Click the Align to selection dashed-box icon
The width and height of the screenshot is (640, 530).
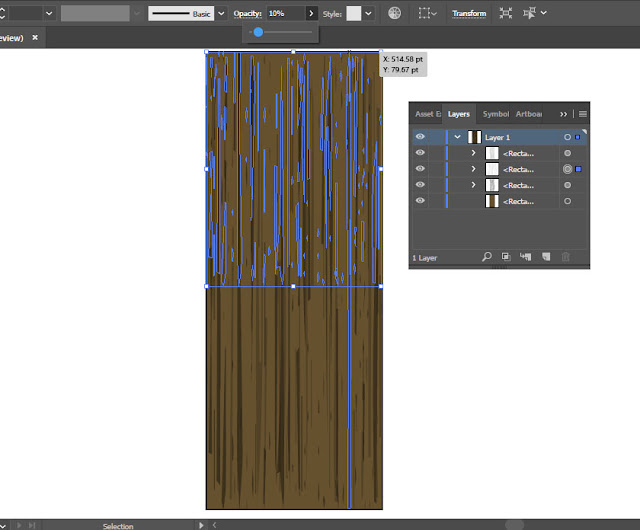click(x=424, y=13)
